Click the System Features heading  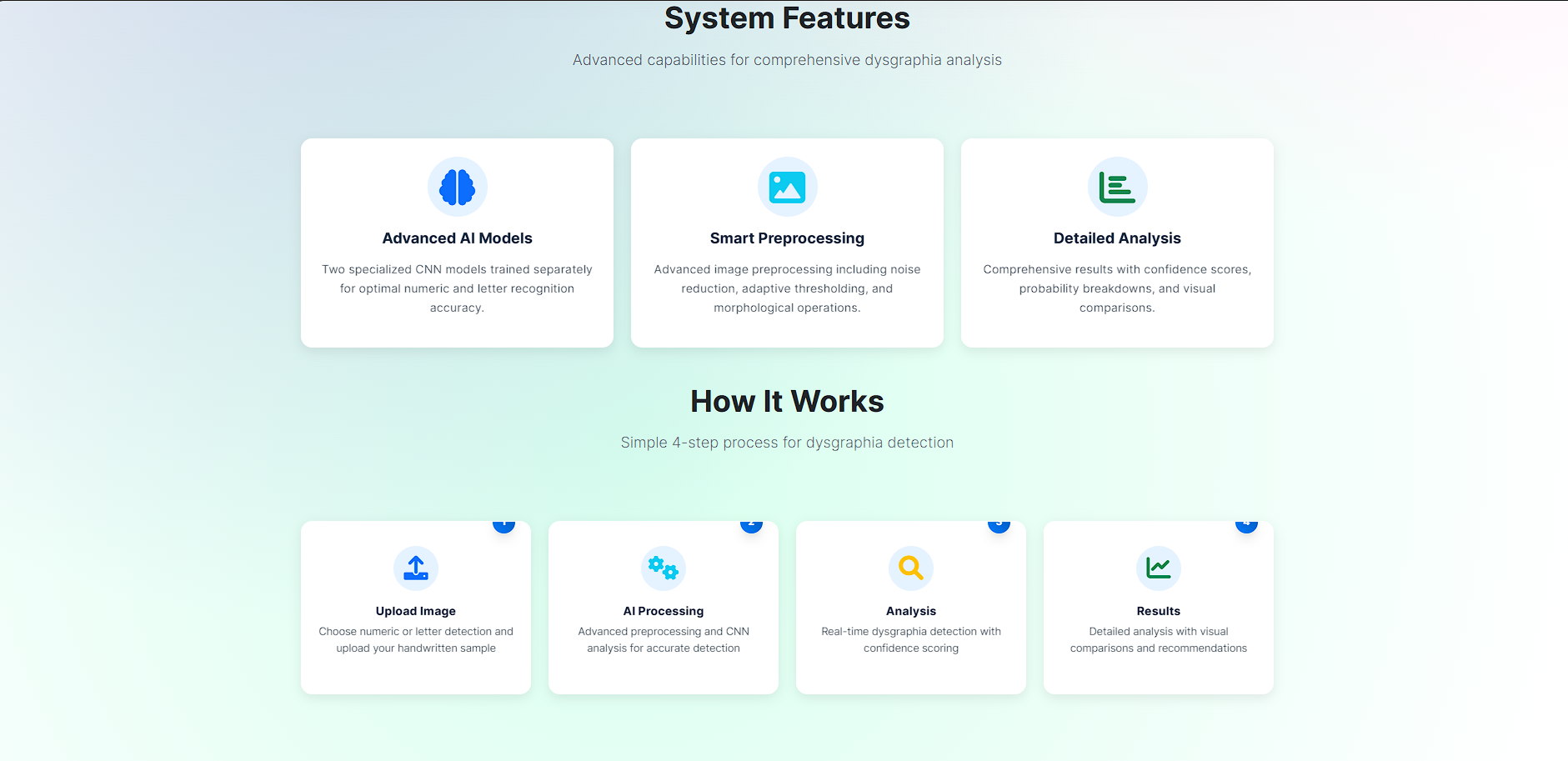point(787,18)
